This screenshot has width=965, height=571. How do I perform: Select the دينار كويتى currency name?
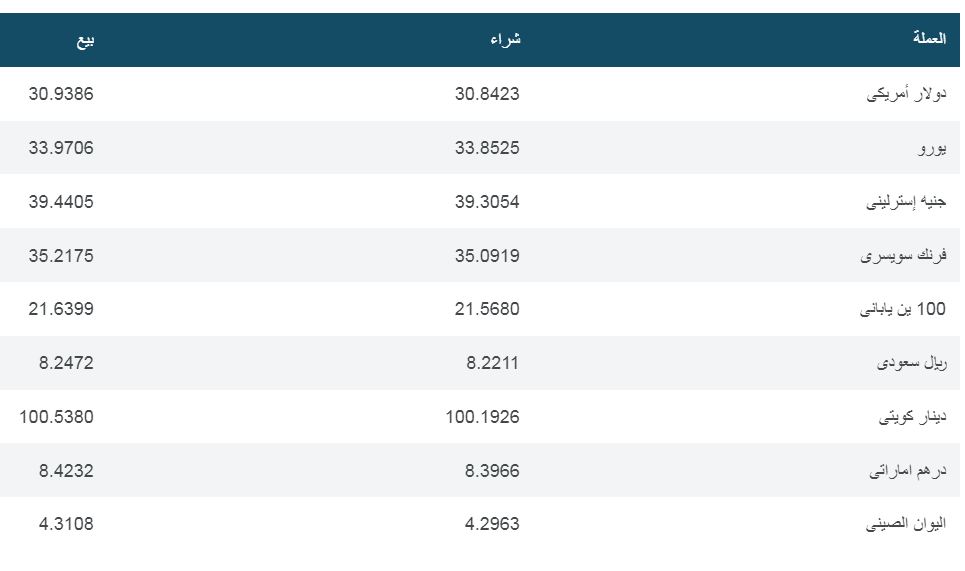click(912, 418)
